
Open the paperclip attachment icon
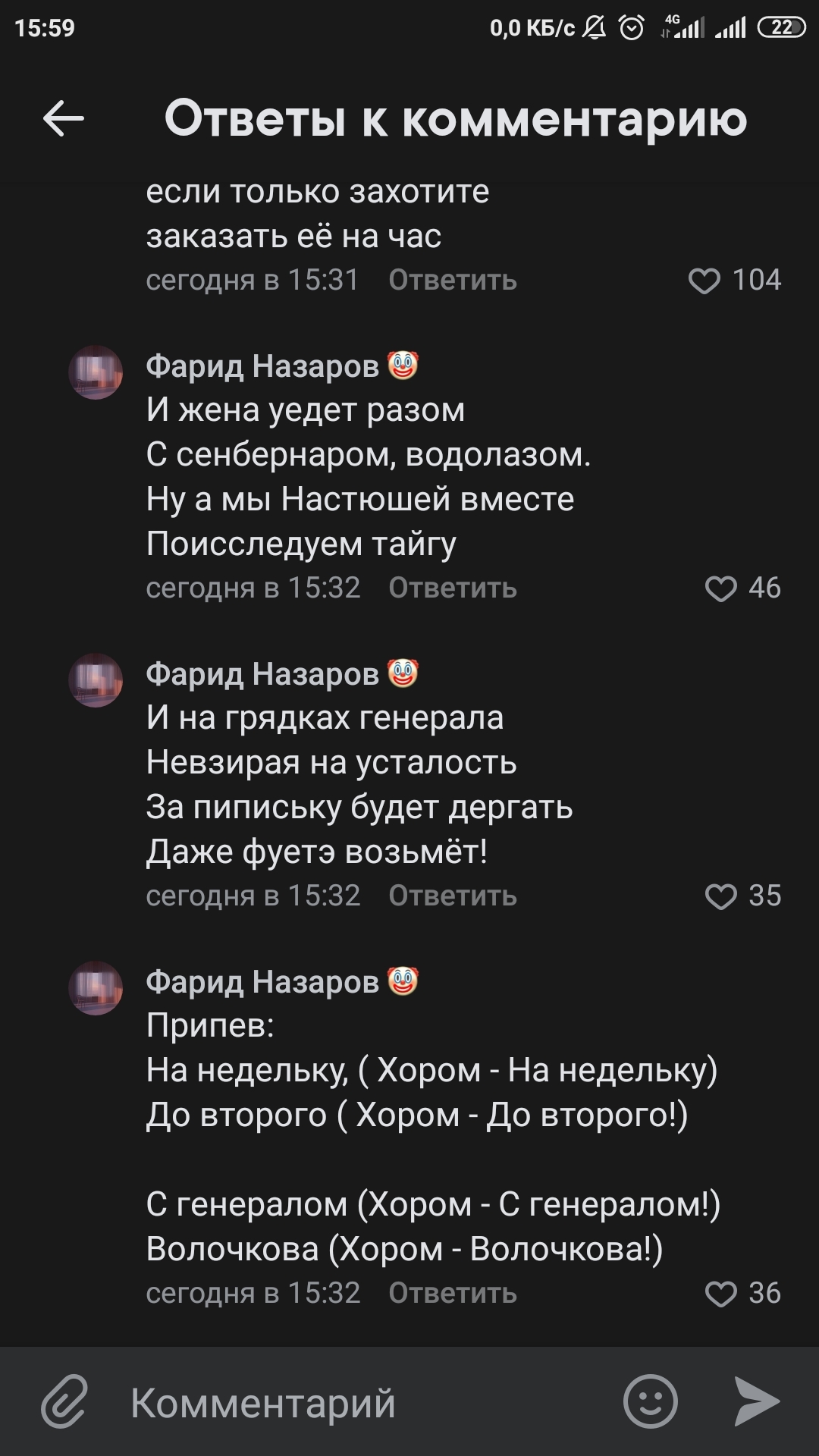click(65, 1401)
